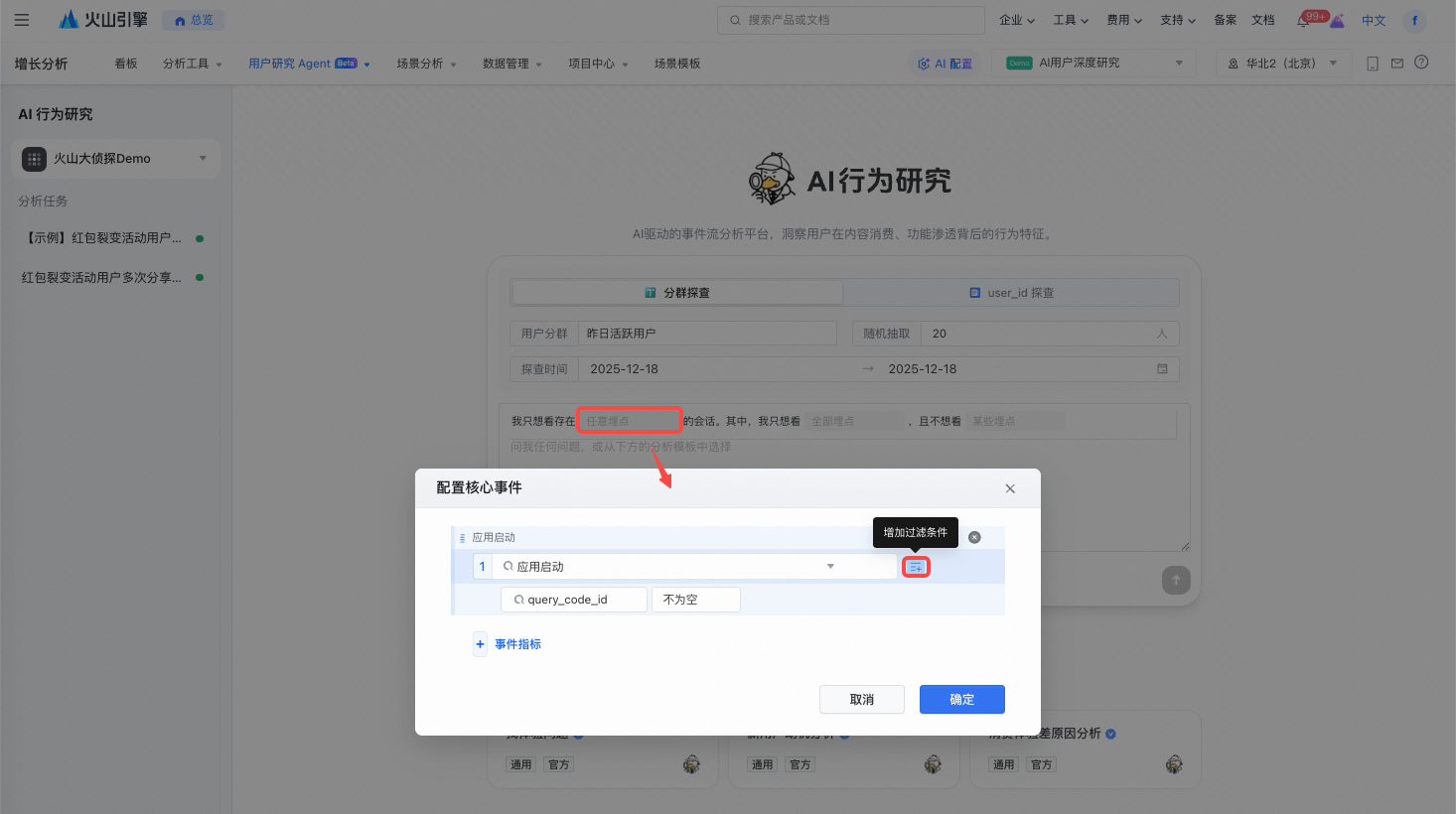Open the 费用 top menu
This screenshot has width=1456, height=814.
click(x=1124, y=20)
